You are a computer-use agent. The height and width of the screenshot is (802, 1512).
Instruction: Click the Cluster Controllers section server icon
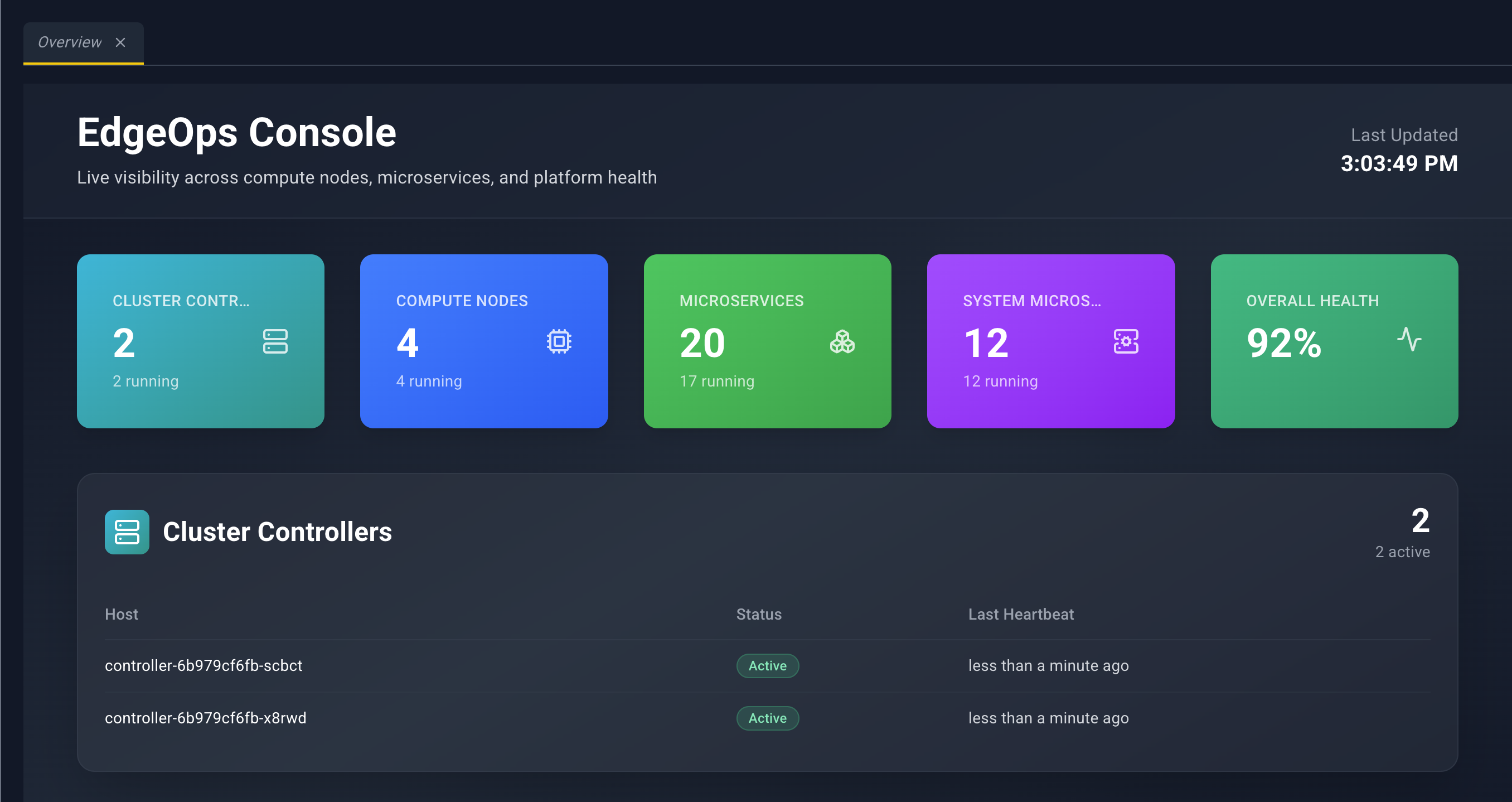click(x=127, y=532)
